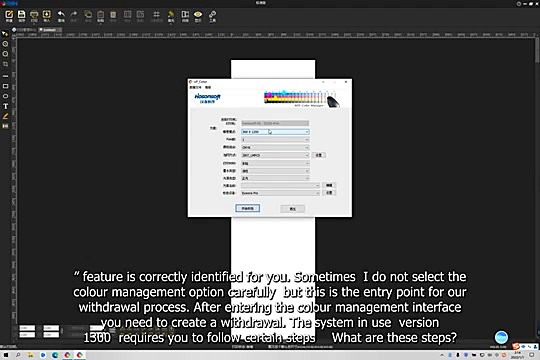This screenshot has height=360, width=540.
Task: Open the dropdown directly below the UMCS dropdown
Action: point(275,163)
